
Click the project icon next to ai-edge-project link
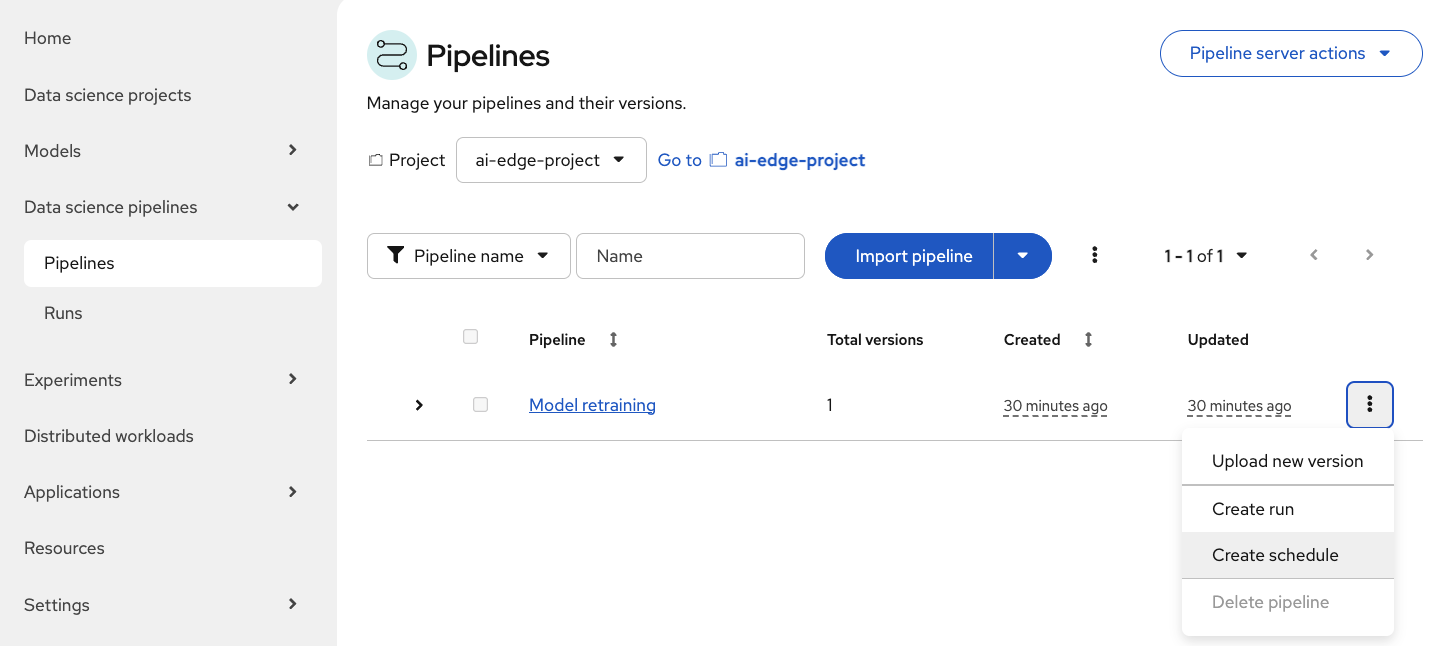pyautogui.click(x=719, y=159)
